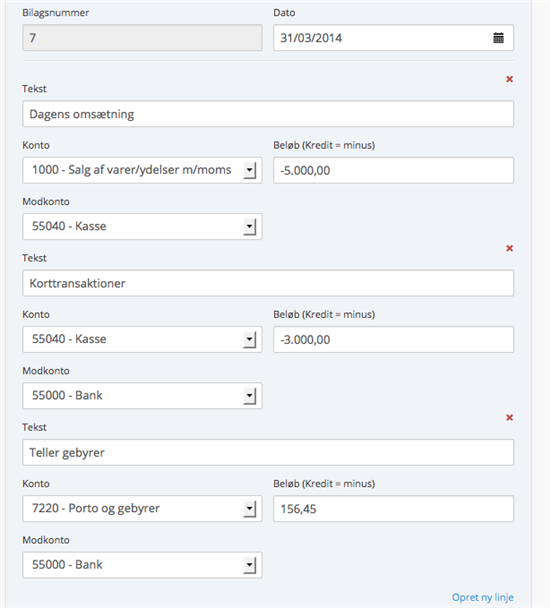The width and height of the screenshot is (550, 608).
Task: Select the Korttransaktioner text field
Action: click(x=268, y=283)
